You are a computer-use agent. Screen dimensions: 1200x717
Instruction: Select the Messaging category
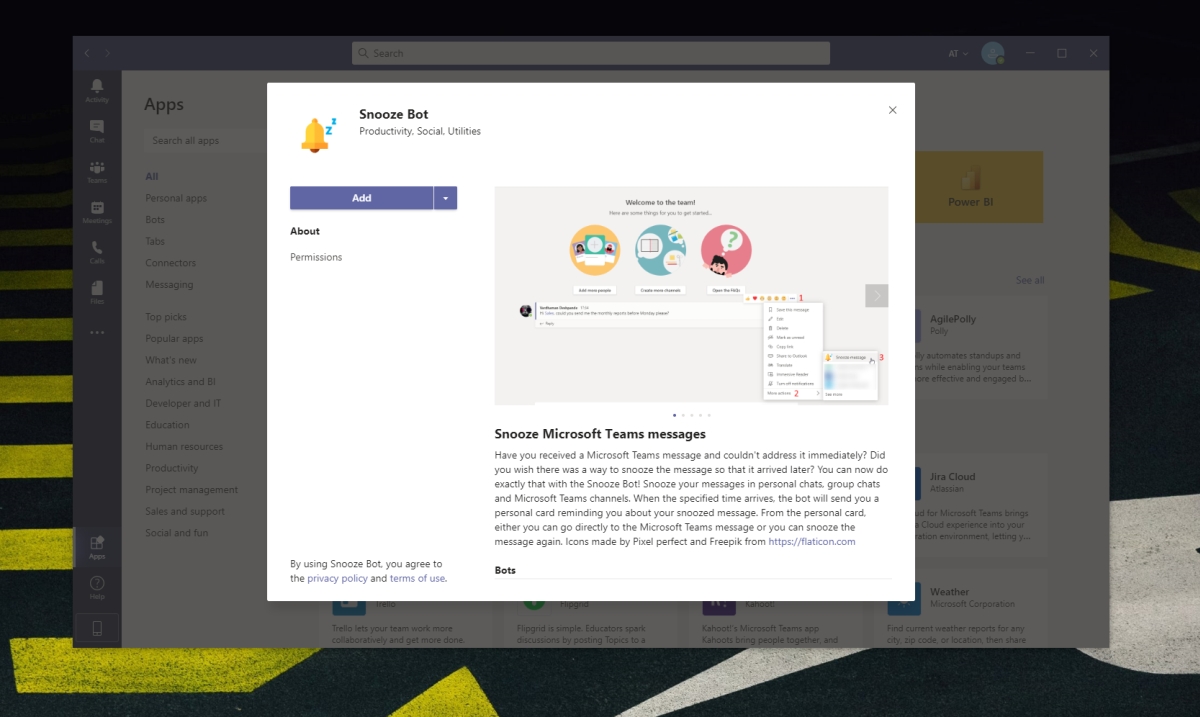(x=169, y=284)
